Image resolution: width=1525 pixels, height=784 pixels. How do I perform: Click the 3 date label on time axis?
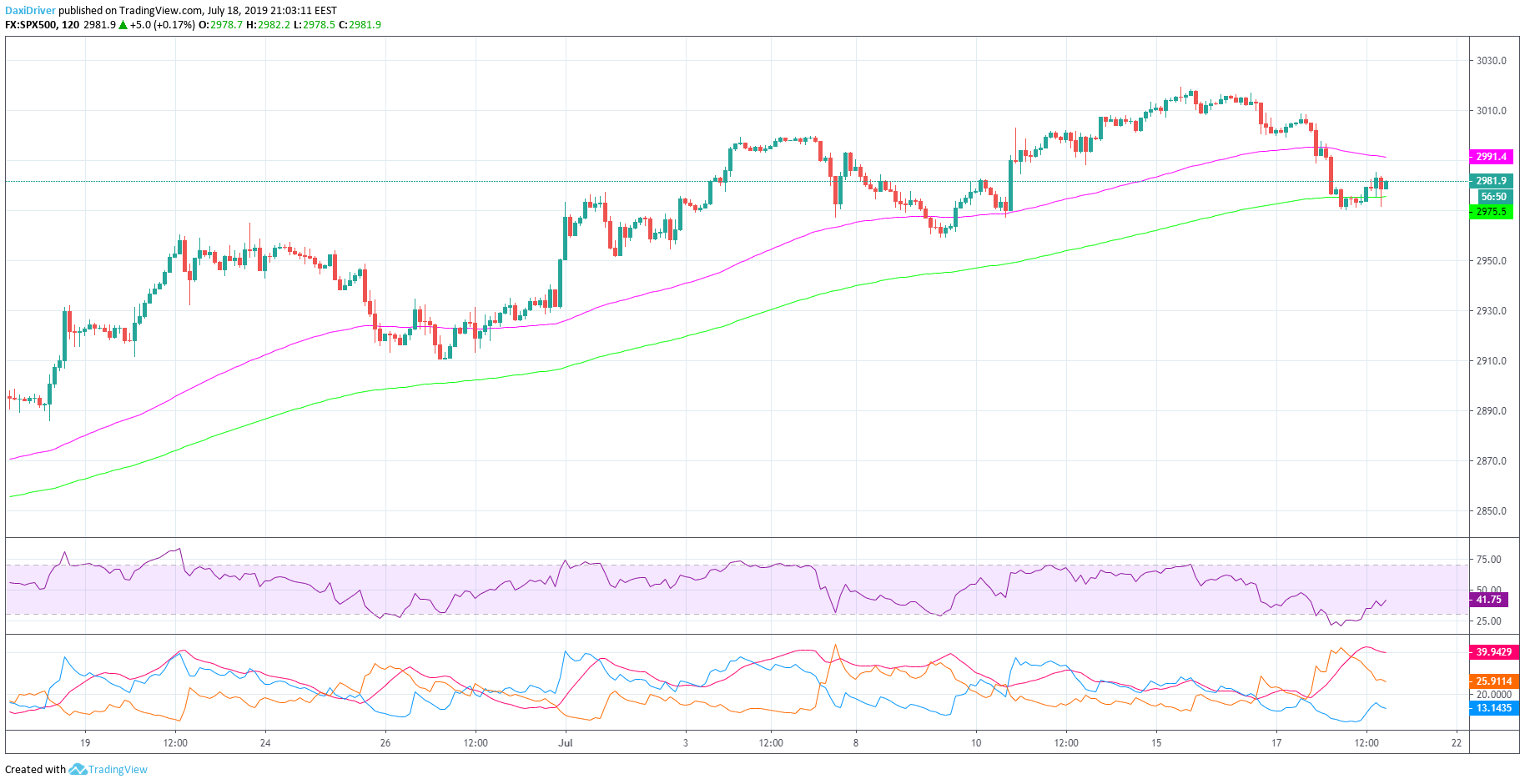[686, 742]
